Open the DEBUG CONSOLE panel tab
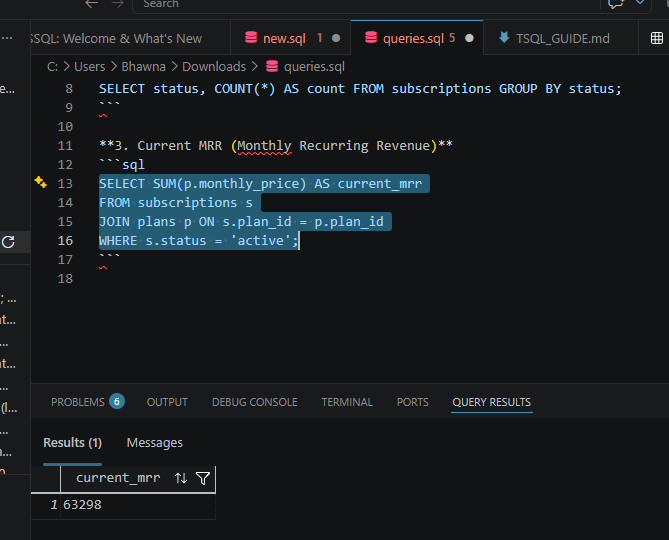The height and width of the screenshot is (540, 669). tap(255, 402)
